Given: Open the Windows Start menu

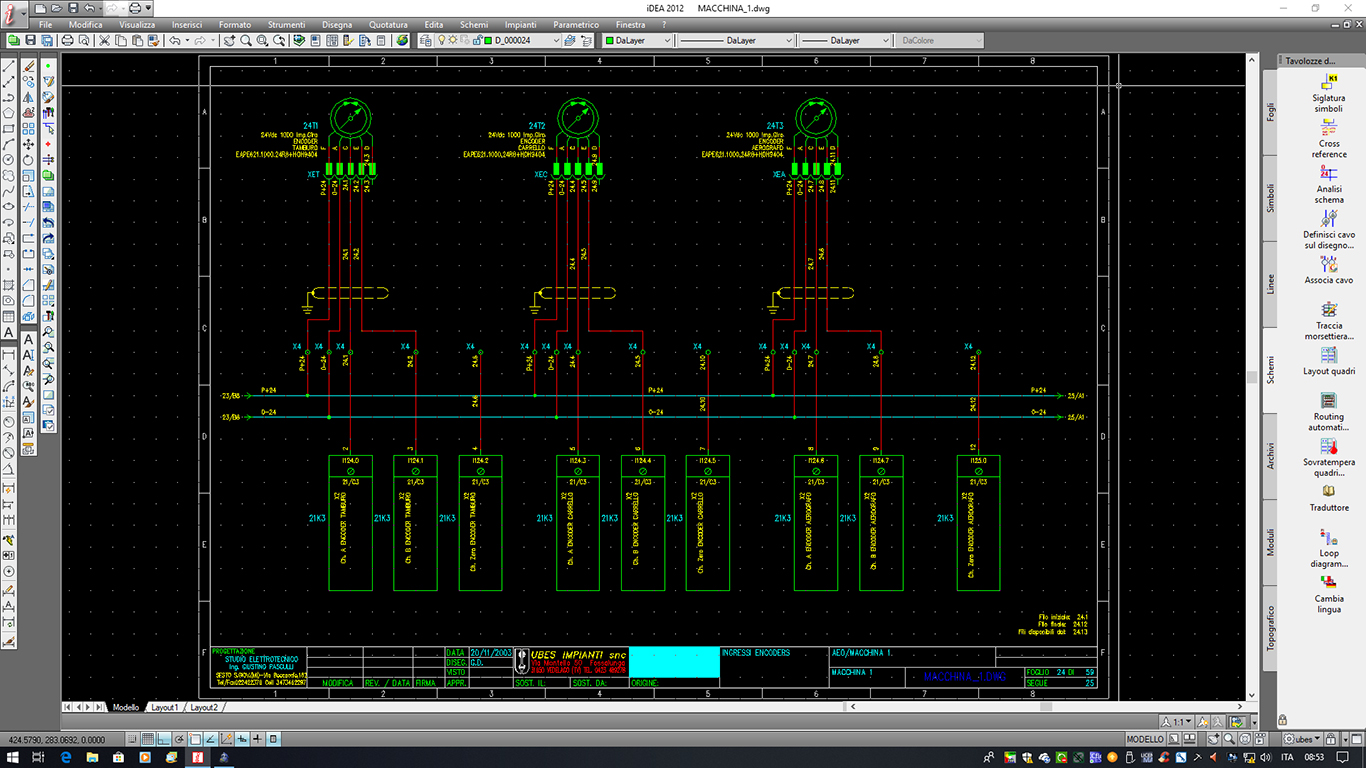Looking at the screenshot, I should point(12,758).
